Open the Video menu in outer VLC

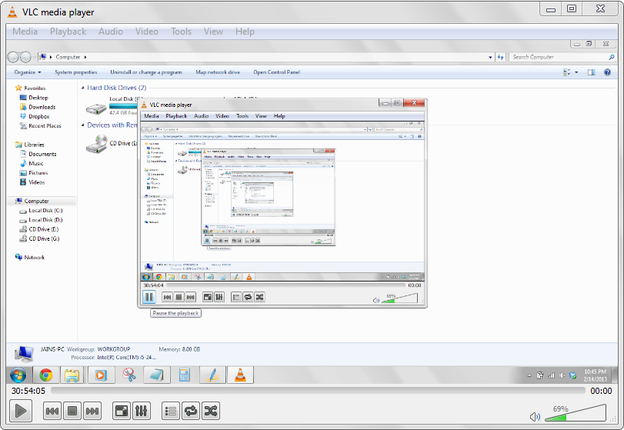tap(146, 31)
